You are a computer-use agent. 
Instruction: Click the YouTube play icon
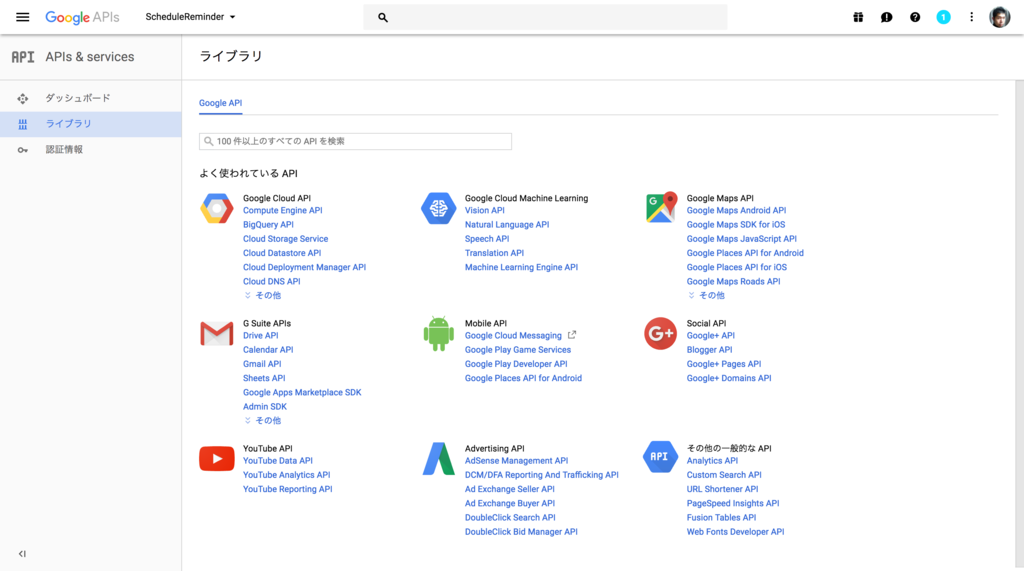pyautogui.click(x=217, y=459)
